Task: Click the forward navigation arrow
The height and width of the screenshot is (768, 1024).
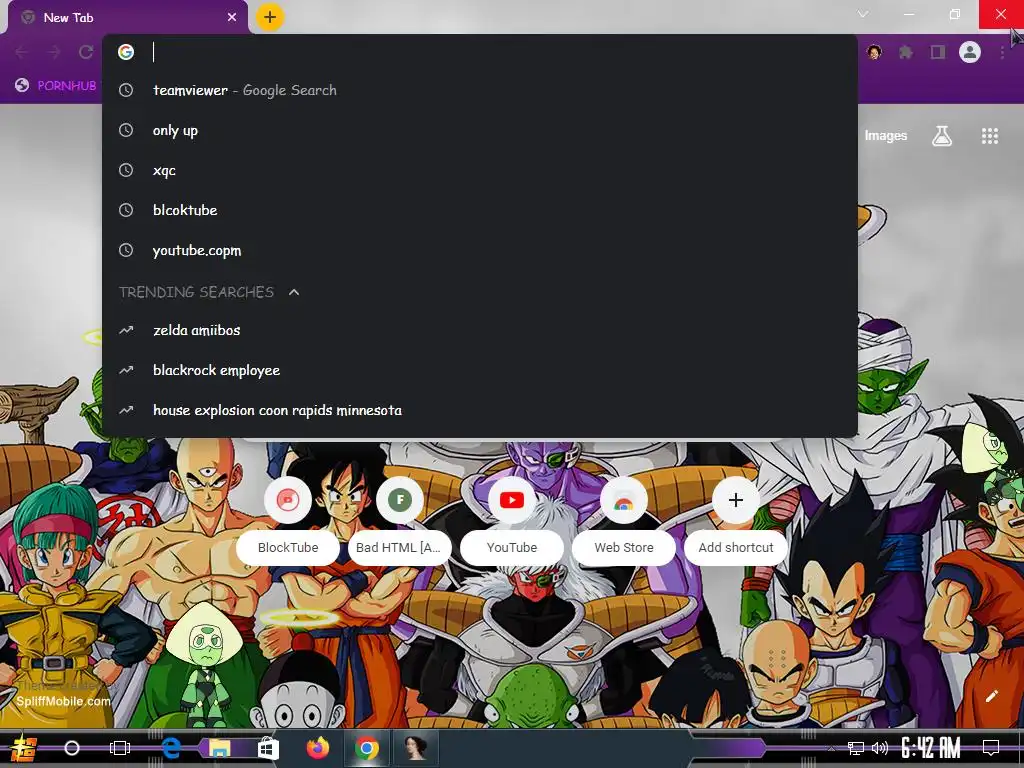Action: click(x=54, y=52)
